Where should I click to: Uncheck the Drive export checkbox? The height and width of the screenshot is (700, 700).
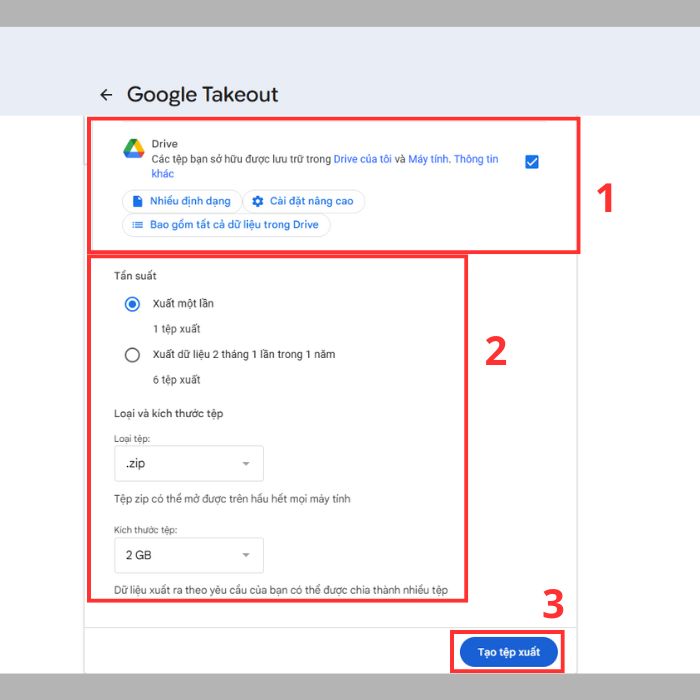(x=532, y=162)
